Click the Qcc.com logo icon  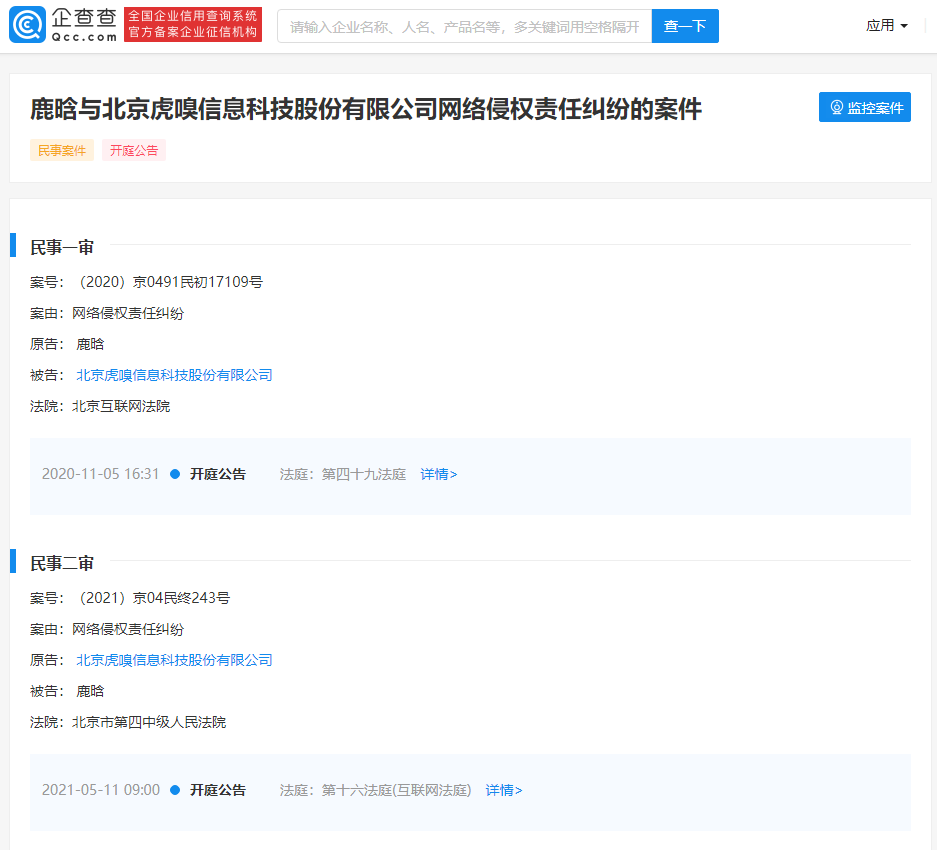click(27, 25)
